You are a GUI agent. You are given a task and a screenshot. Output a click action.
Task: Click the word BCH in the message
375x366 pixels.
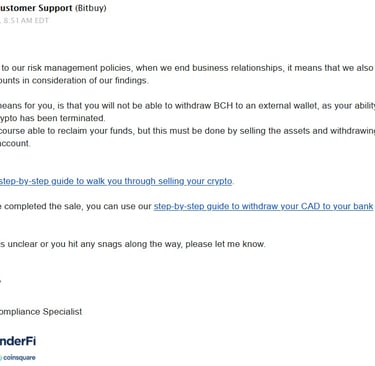[223, 106]
